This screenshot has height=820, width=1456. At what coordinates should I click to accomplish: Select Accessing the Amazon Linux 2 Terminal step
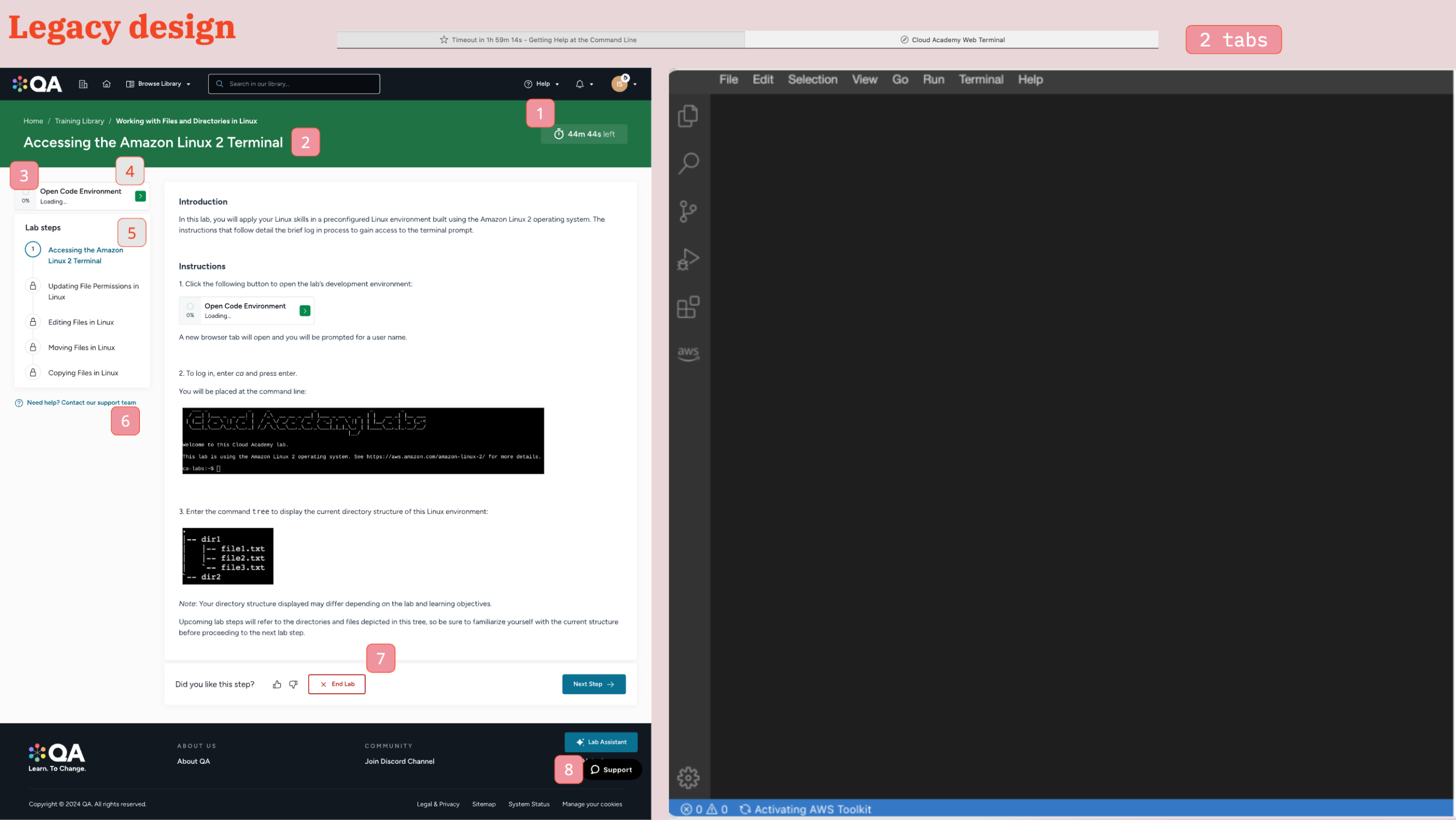pos(85,255)
